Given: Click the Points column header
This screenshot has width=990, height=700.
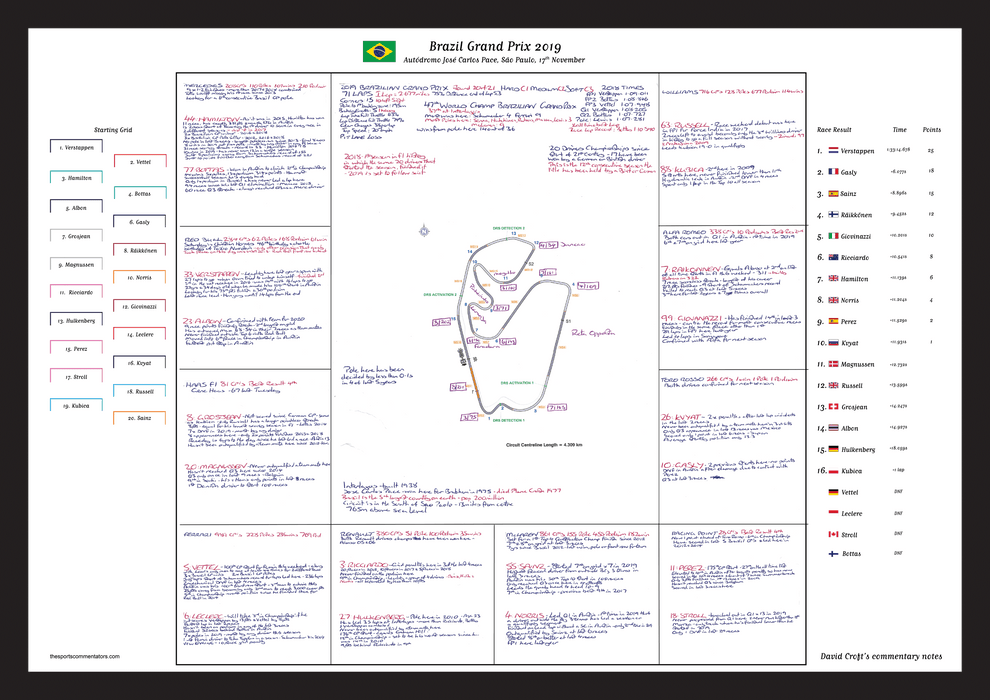Looking at the screenshot, I should tap(931, 130).
